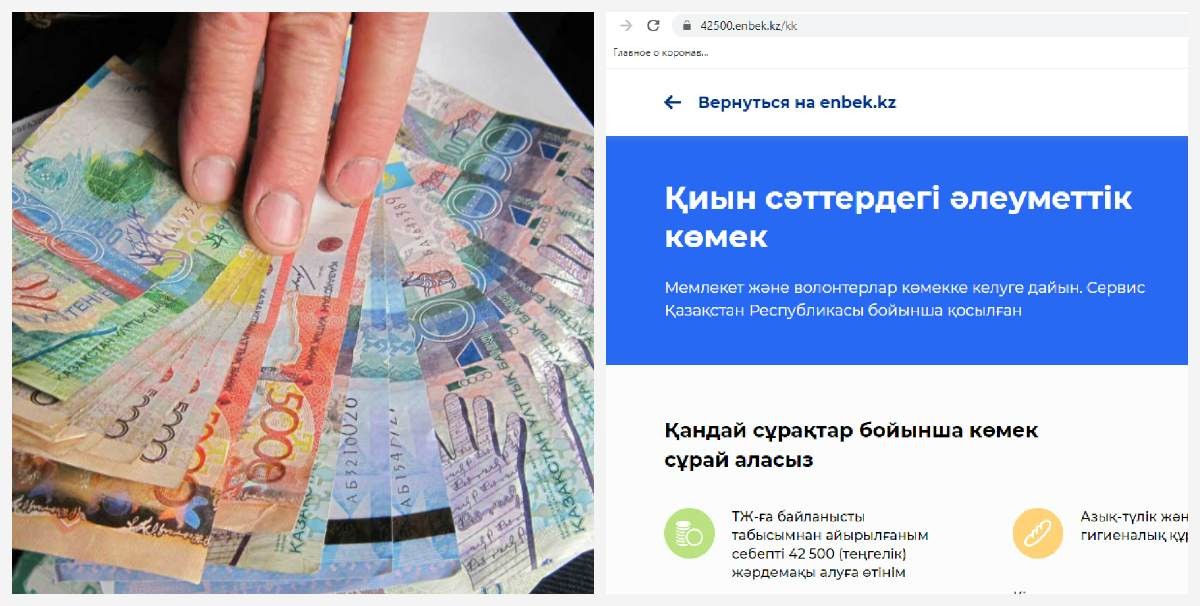Viewport: 1200px width, 606px height.
Task: Open the Азық-түлік food help item
Action: pos(1133,526)
